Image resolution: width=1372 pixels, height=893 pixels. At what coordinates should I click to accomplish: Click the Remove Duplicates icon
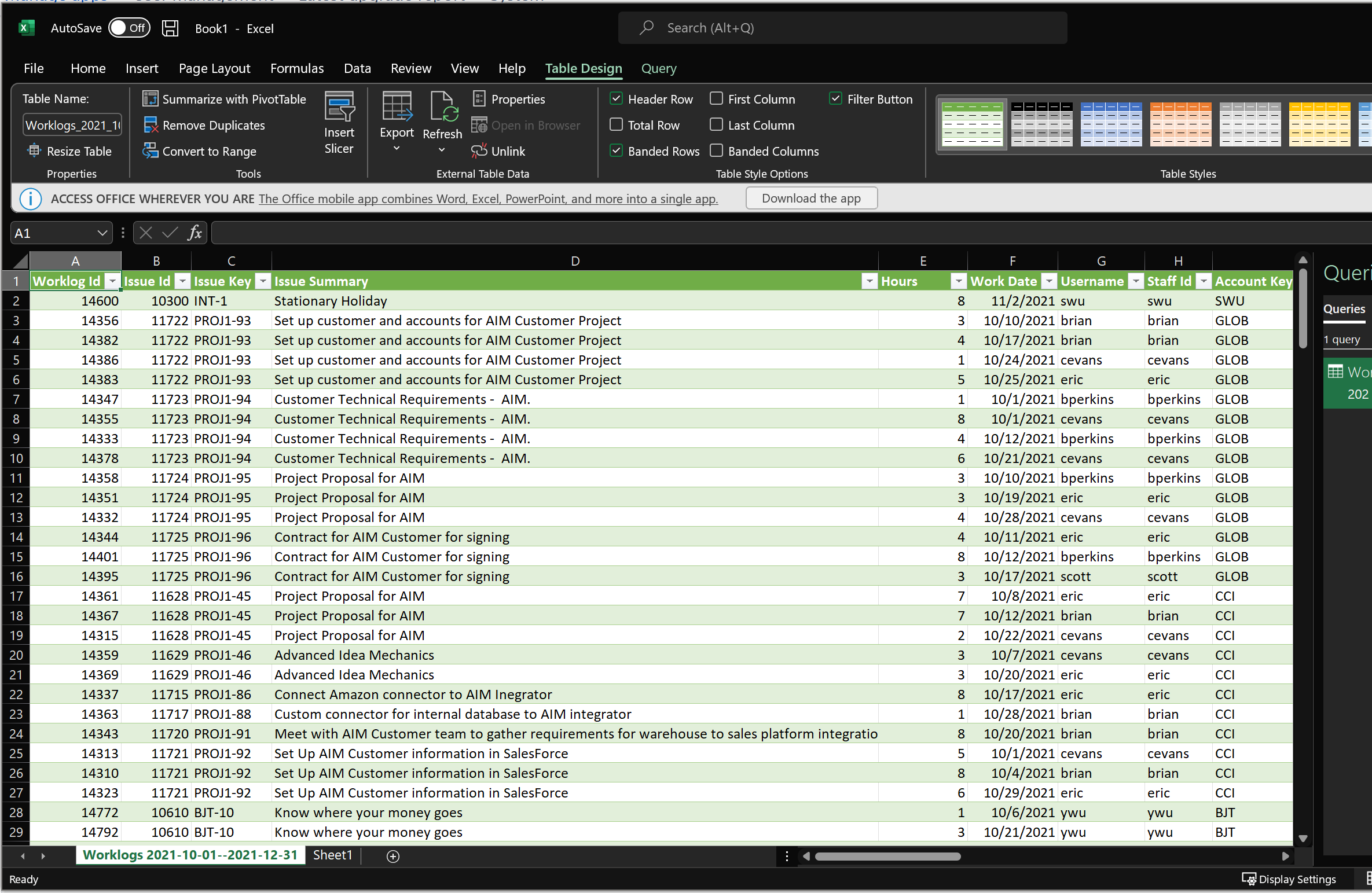tap(150, 125)
